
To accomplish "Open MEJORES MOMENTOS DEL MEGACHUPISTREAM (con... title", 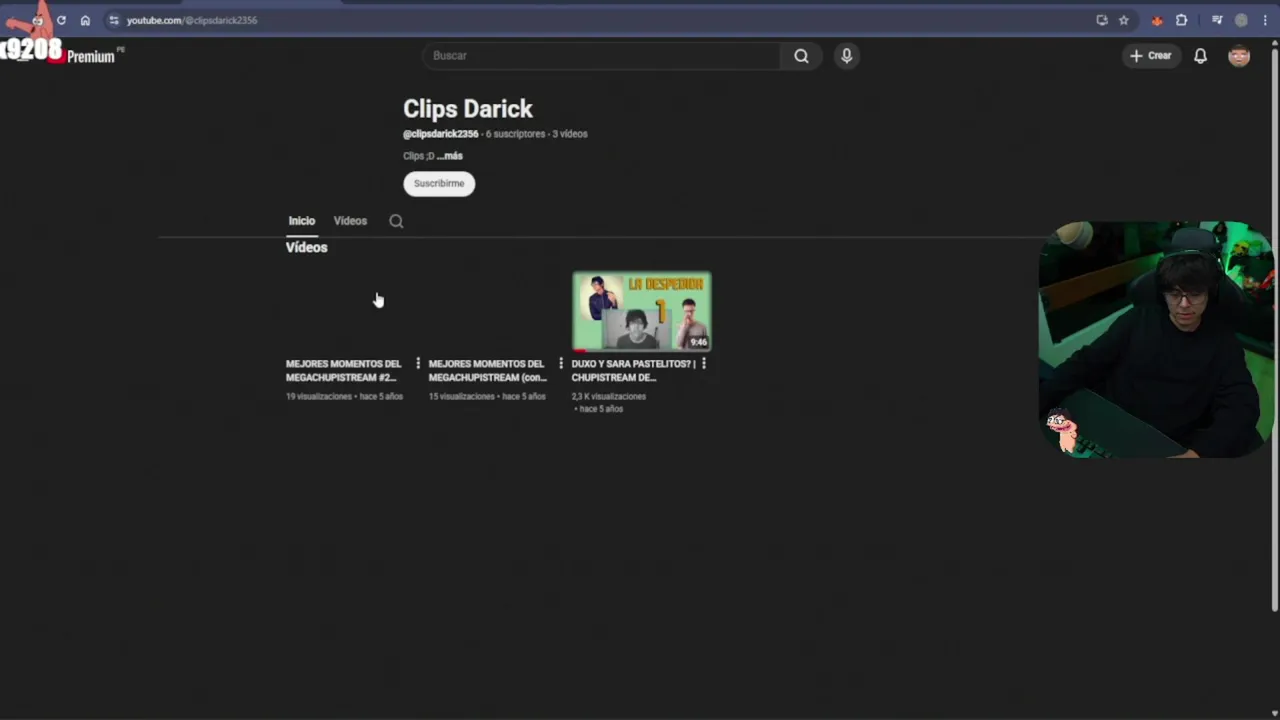I will [487, 371].
